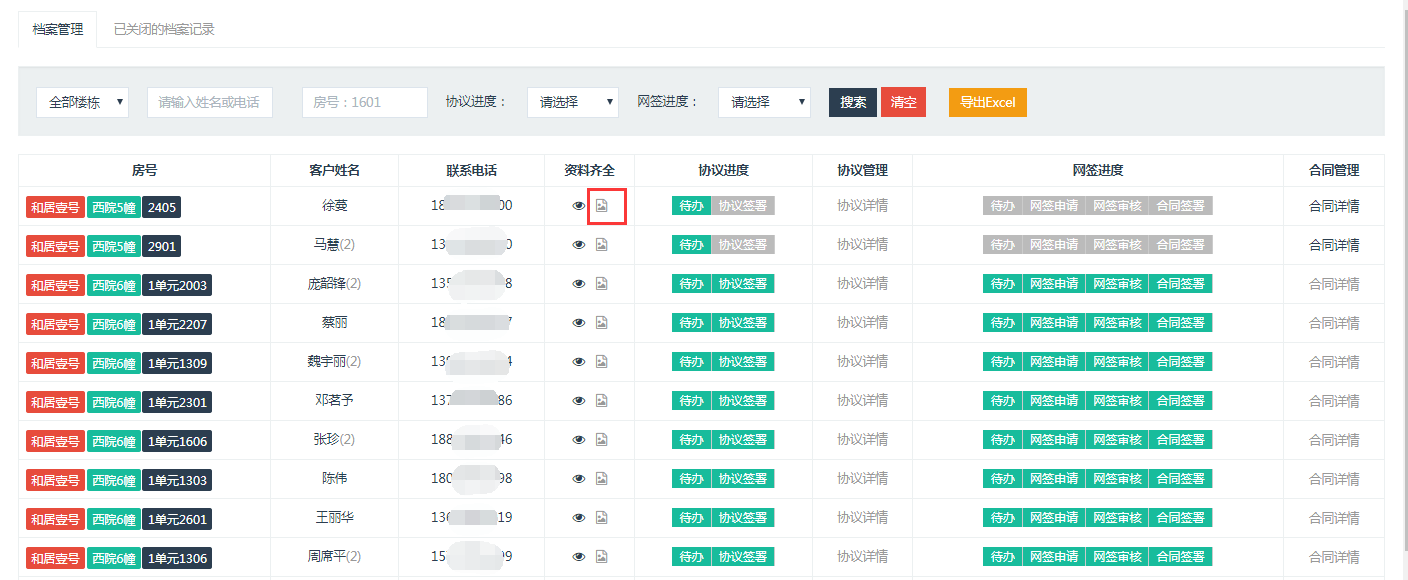The width and height of the screenshot is (1408, 580).
Task: Click the 网签进度 column header
Action: [1098, 170]
